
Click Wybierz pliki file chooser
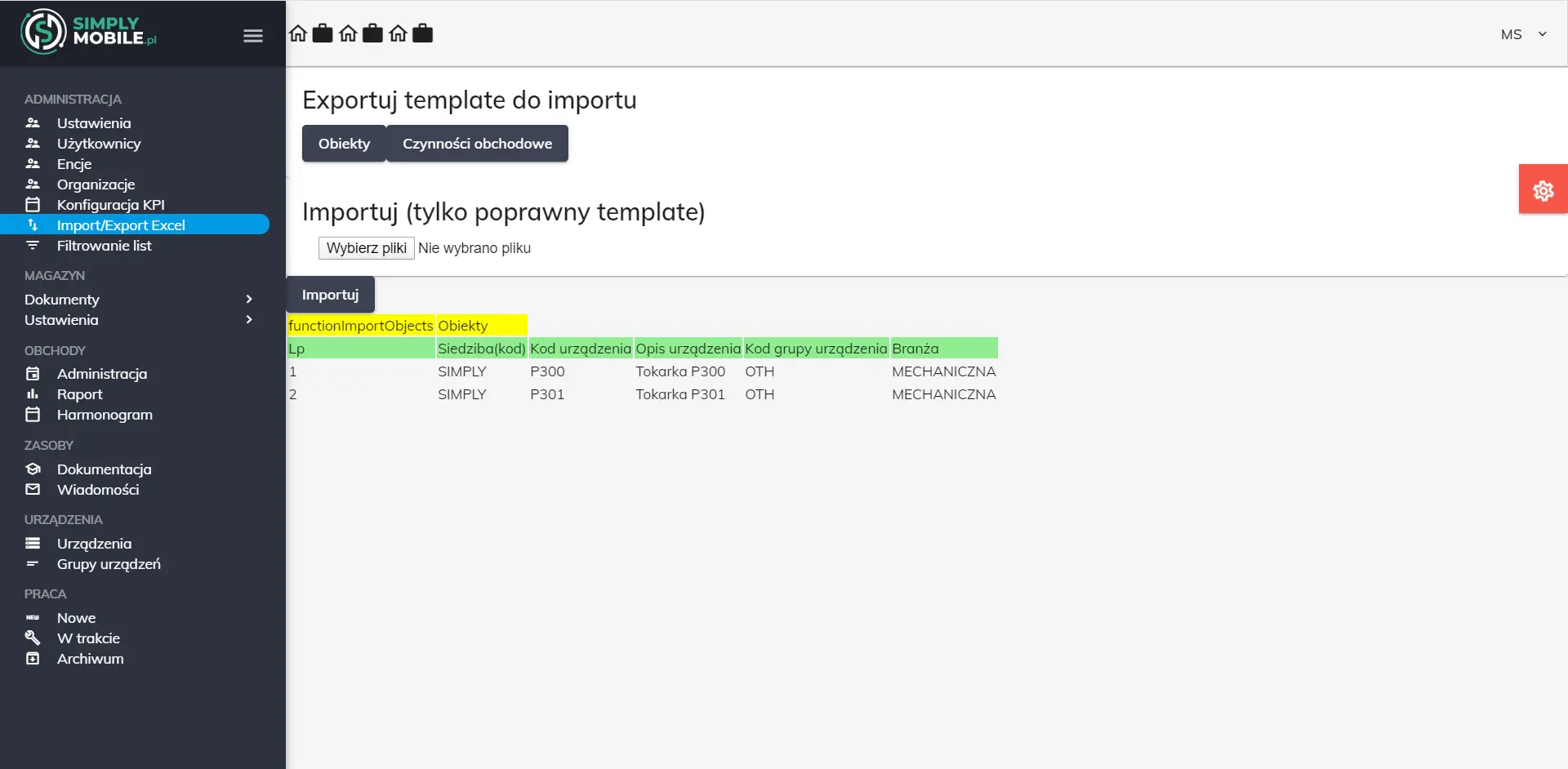coord(366,248)
